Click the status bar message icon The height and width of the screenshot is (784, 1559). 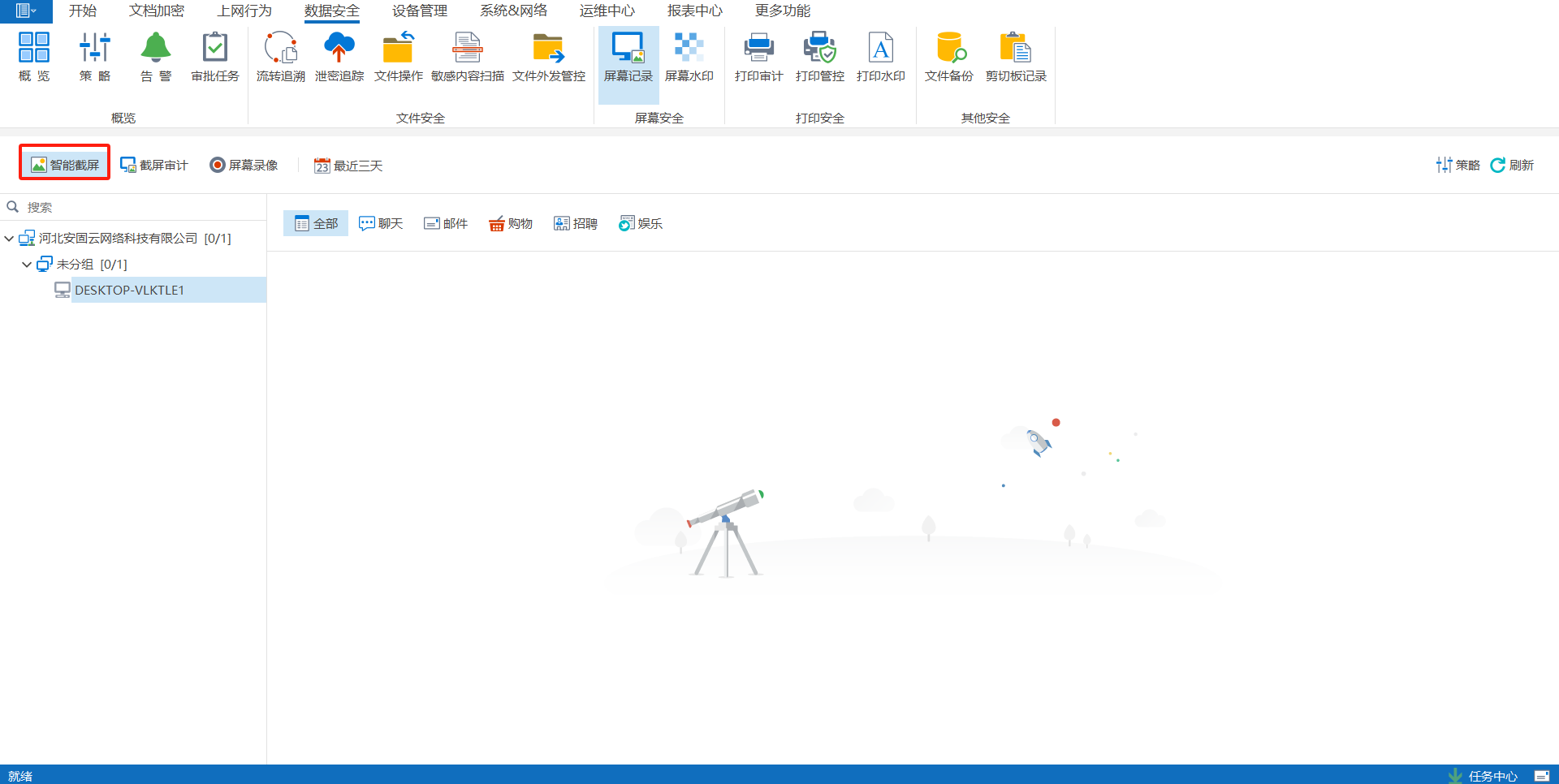pyautogui.click(x=1542, y=776)
